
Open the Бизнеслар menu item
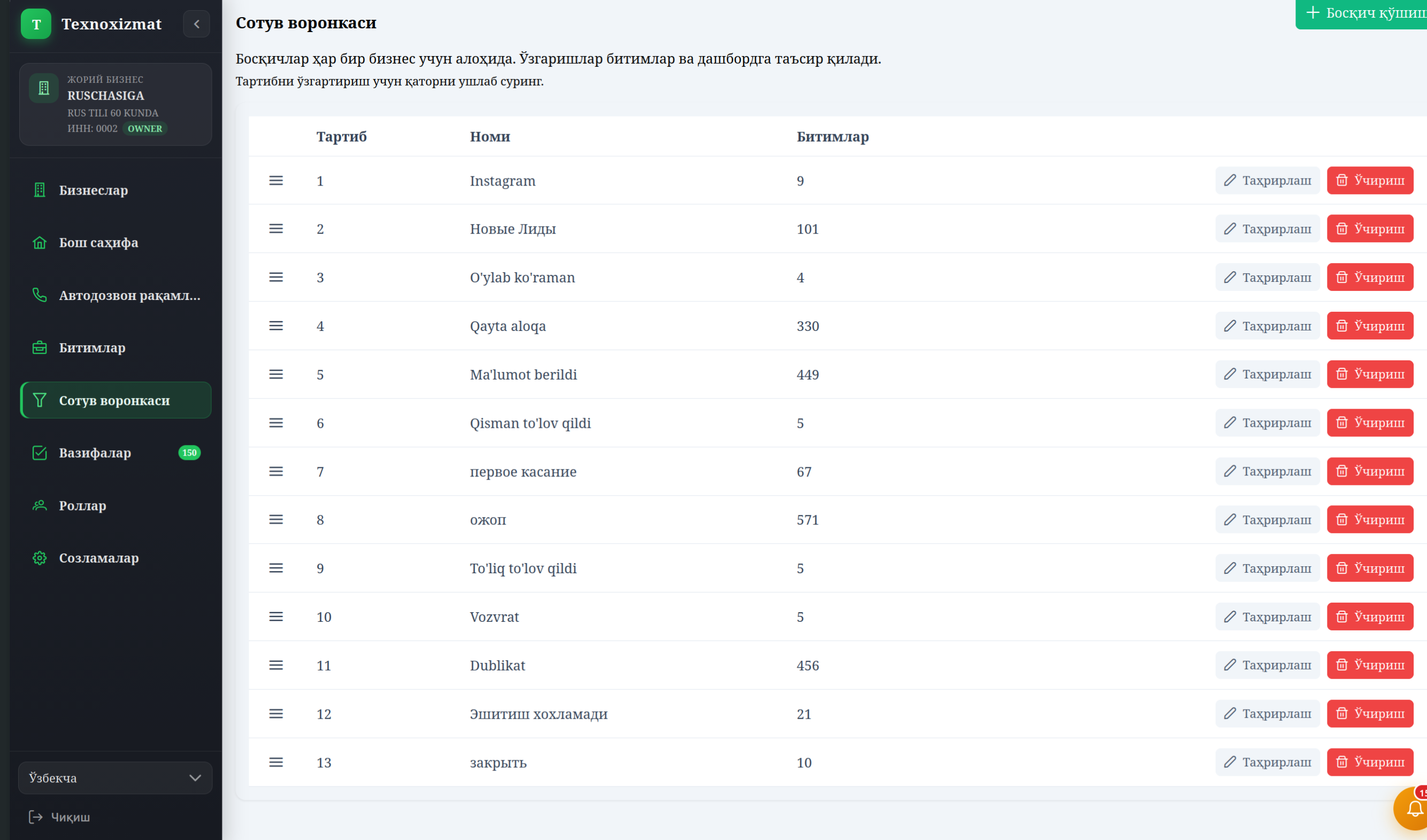click(x=116, y=190)
